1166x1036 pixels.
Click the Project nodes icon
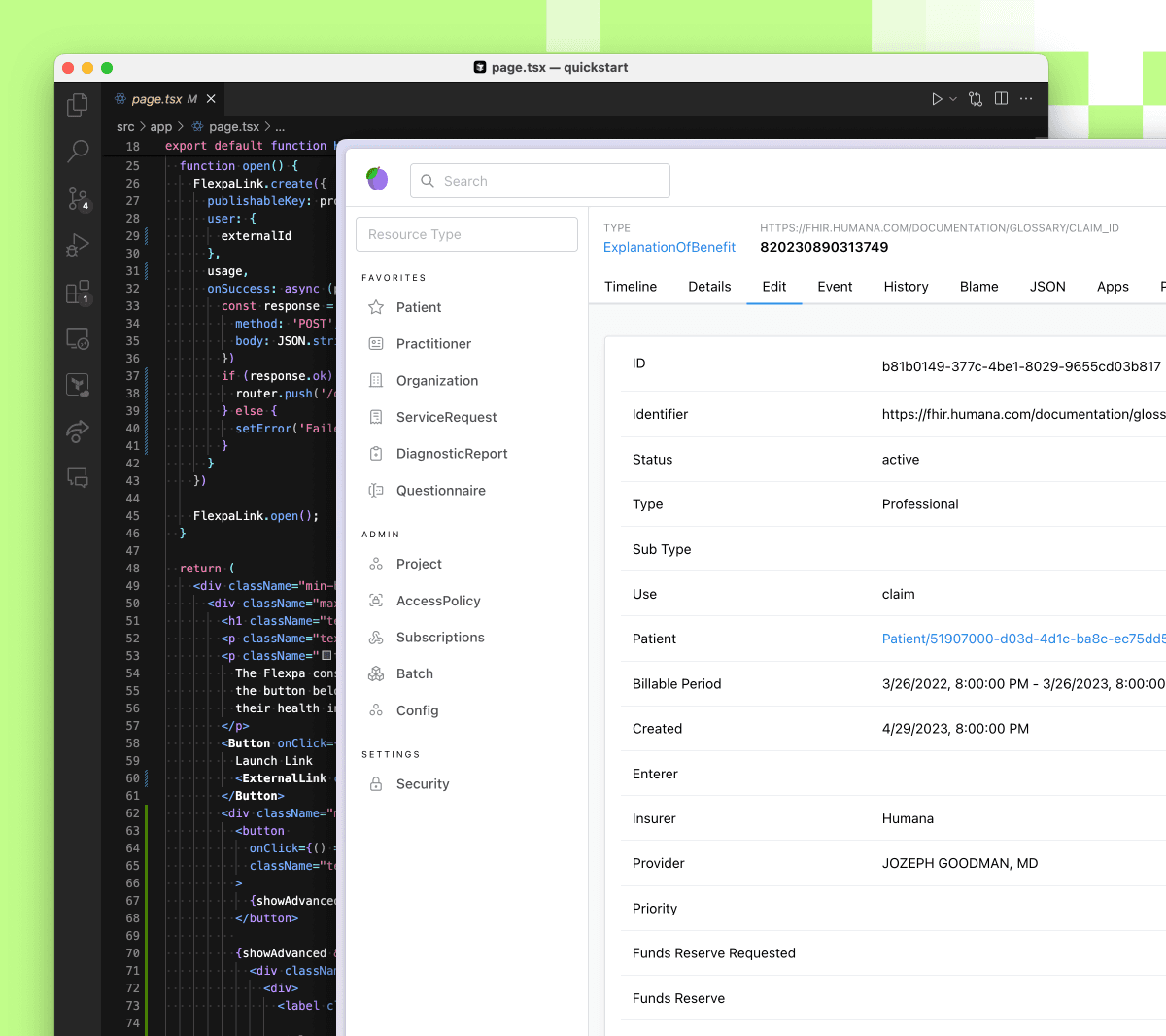pos(376,564)
